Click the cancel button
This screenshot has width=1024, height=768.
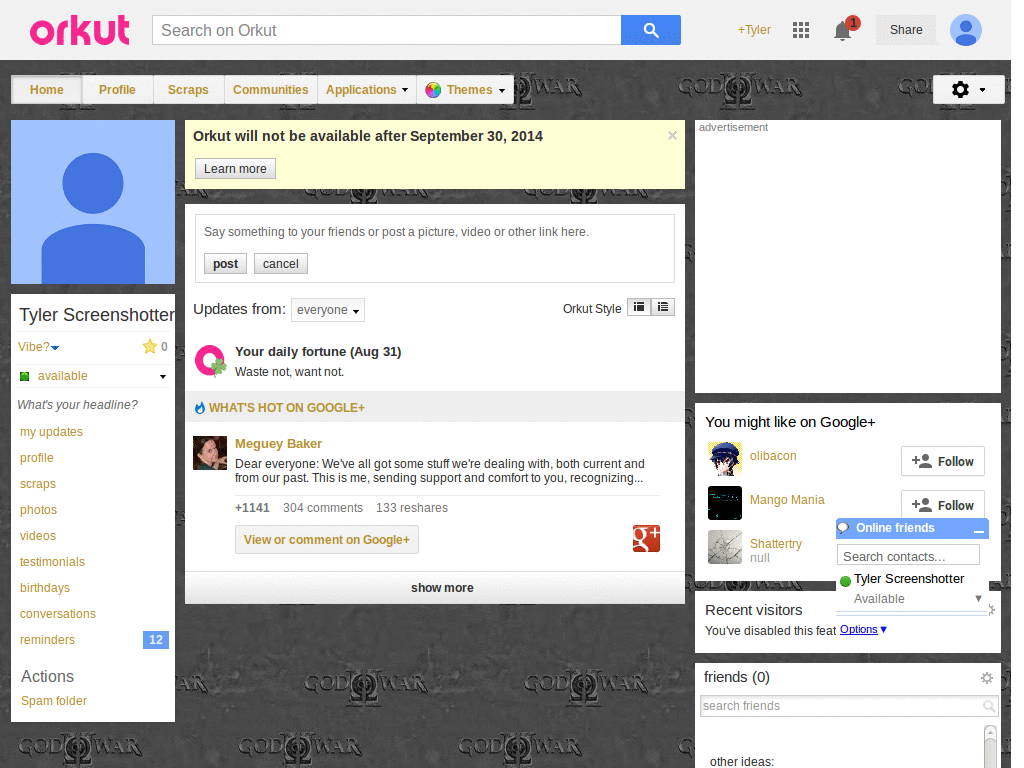pos(281,264)
